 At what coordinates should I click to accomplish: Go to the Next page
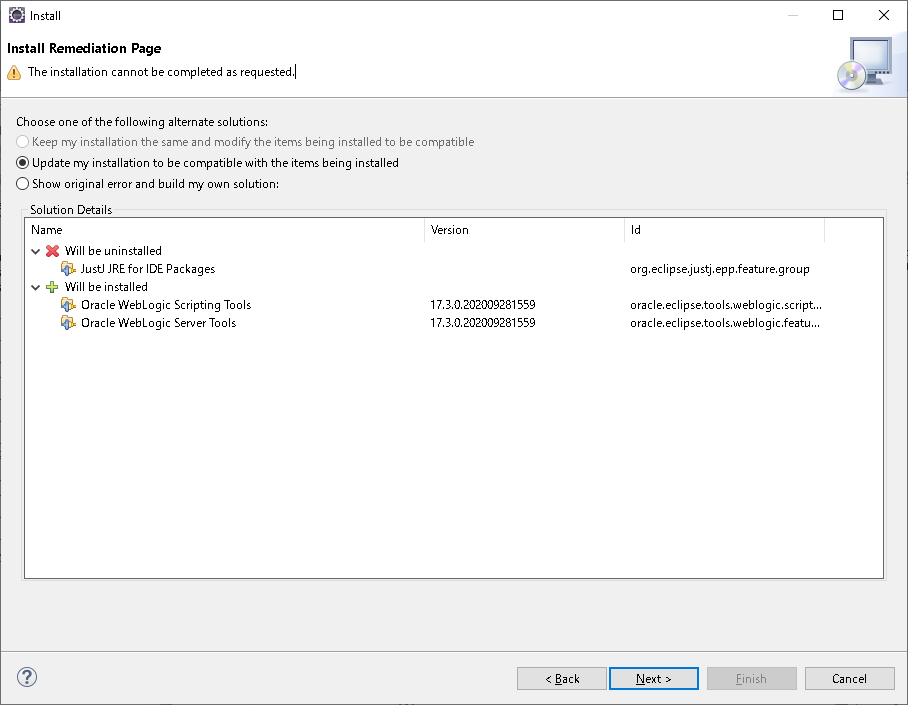coord(653,678)
